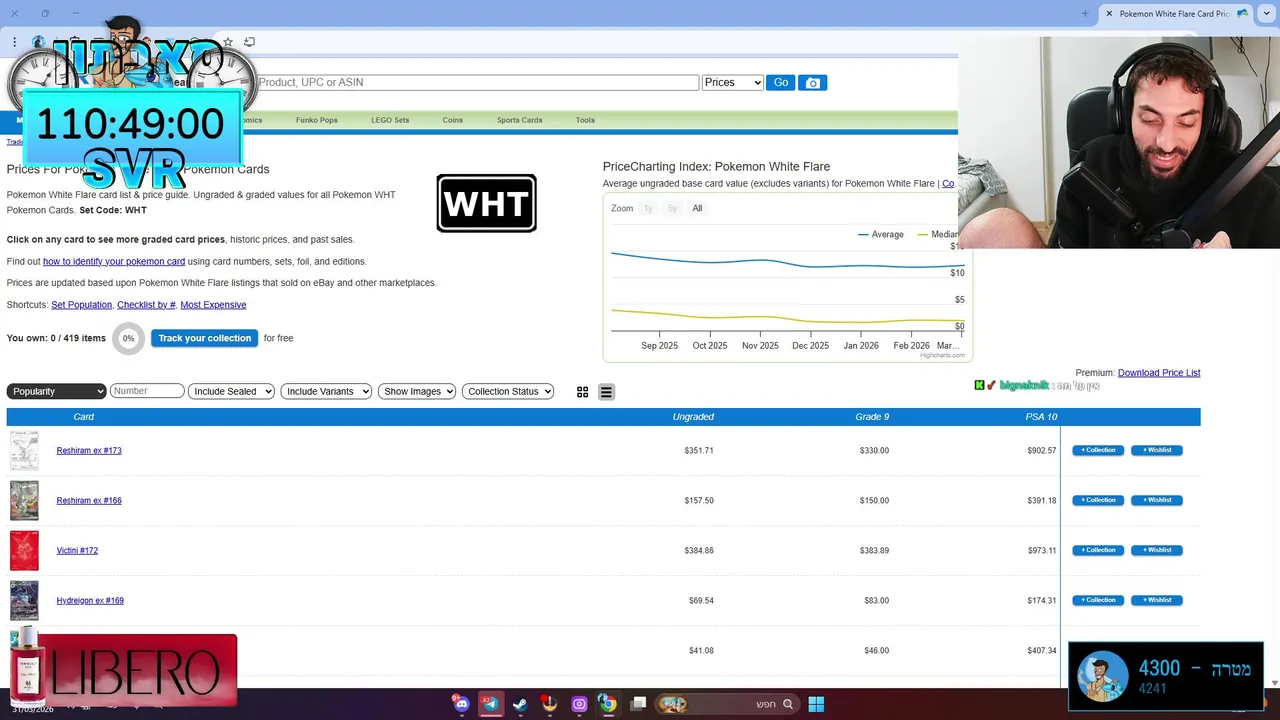Open the how to identify your pokemon card link
This screenshot has height=720, width=1280.
pos(114,261)
